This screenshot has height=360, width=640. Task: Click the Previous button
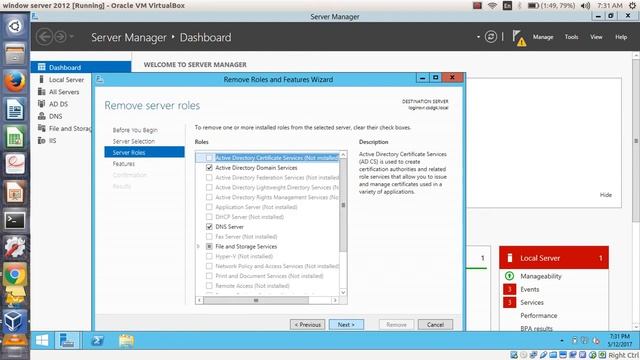point(307,324)
